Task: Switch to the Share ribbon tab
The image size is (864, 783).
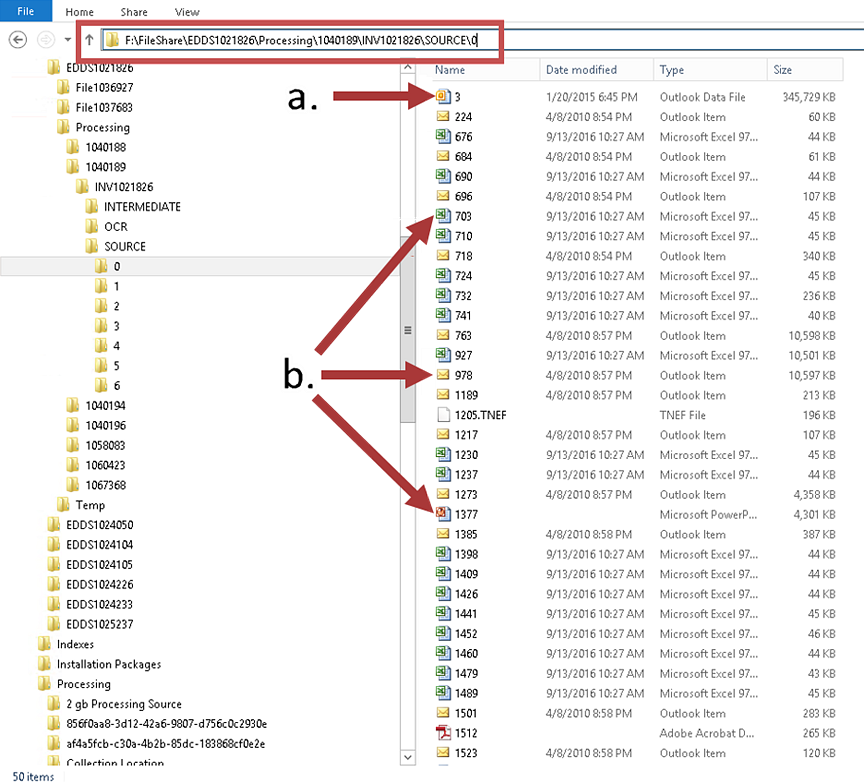Action: tap(134, 12)
